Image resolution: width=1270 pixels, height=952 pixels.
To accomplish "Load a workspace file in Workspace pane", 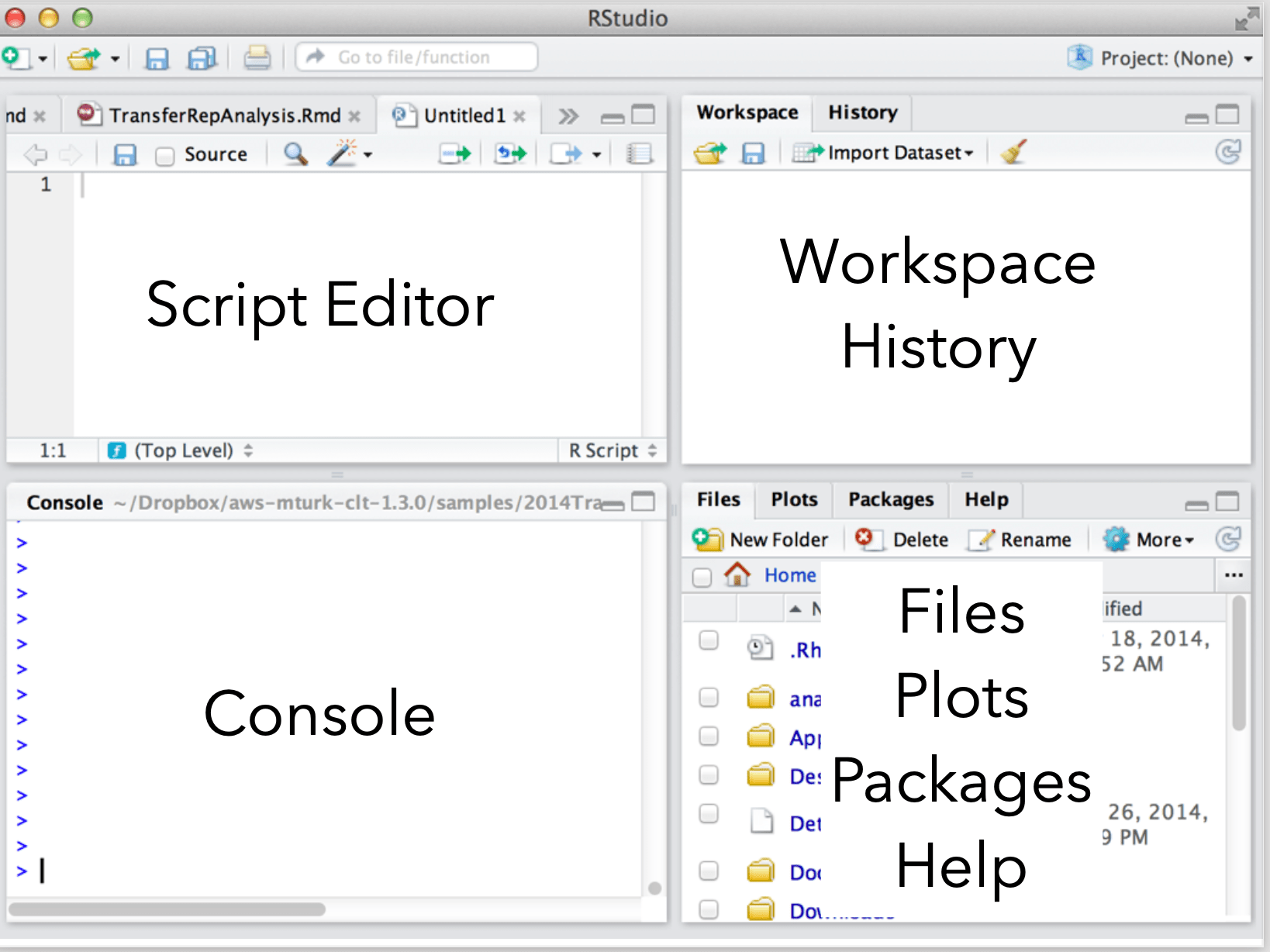I will pos(710,153).
